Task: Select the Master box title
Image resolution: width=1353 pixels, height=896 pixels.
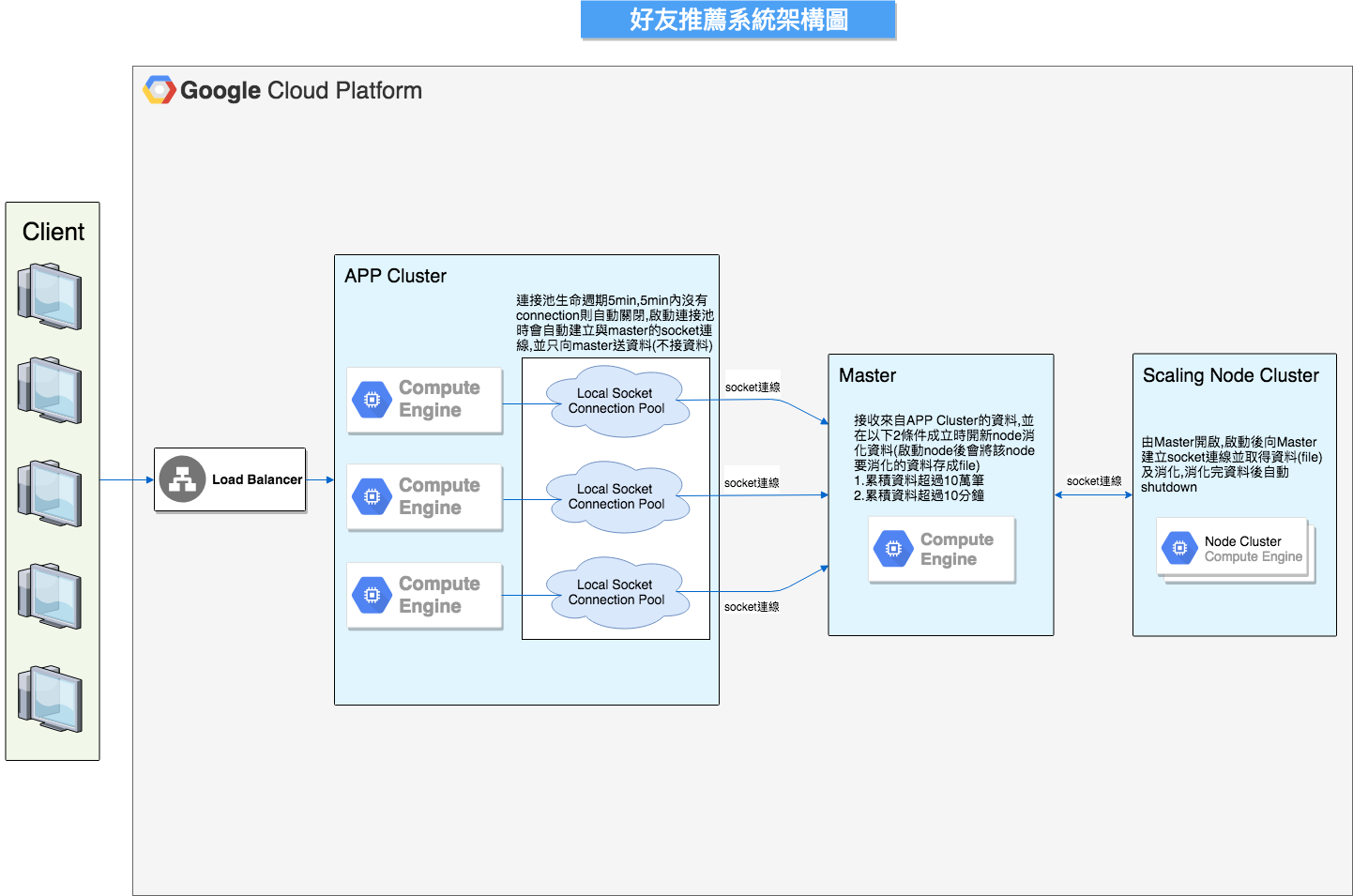Action: 867,375
